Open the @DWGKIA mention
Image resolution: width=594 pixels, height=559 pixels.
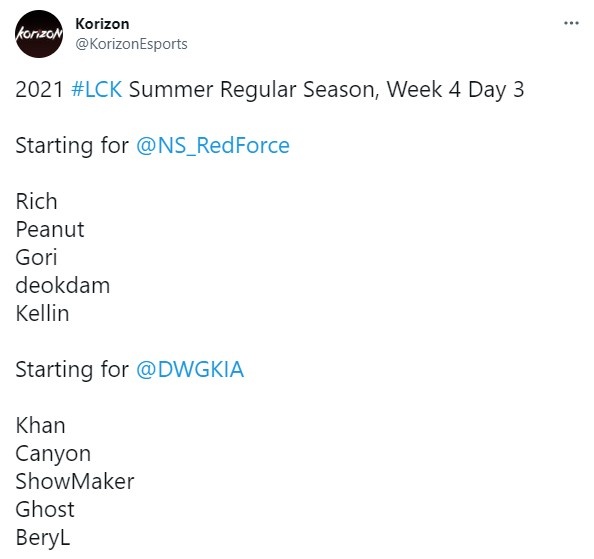190,370
